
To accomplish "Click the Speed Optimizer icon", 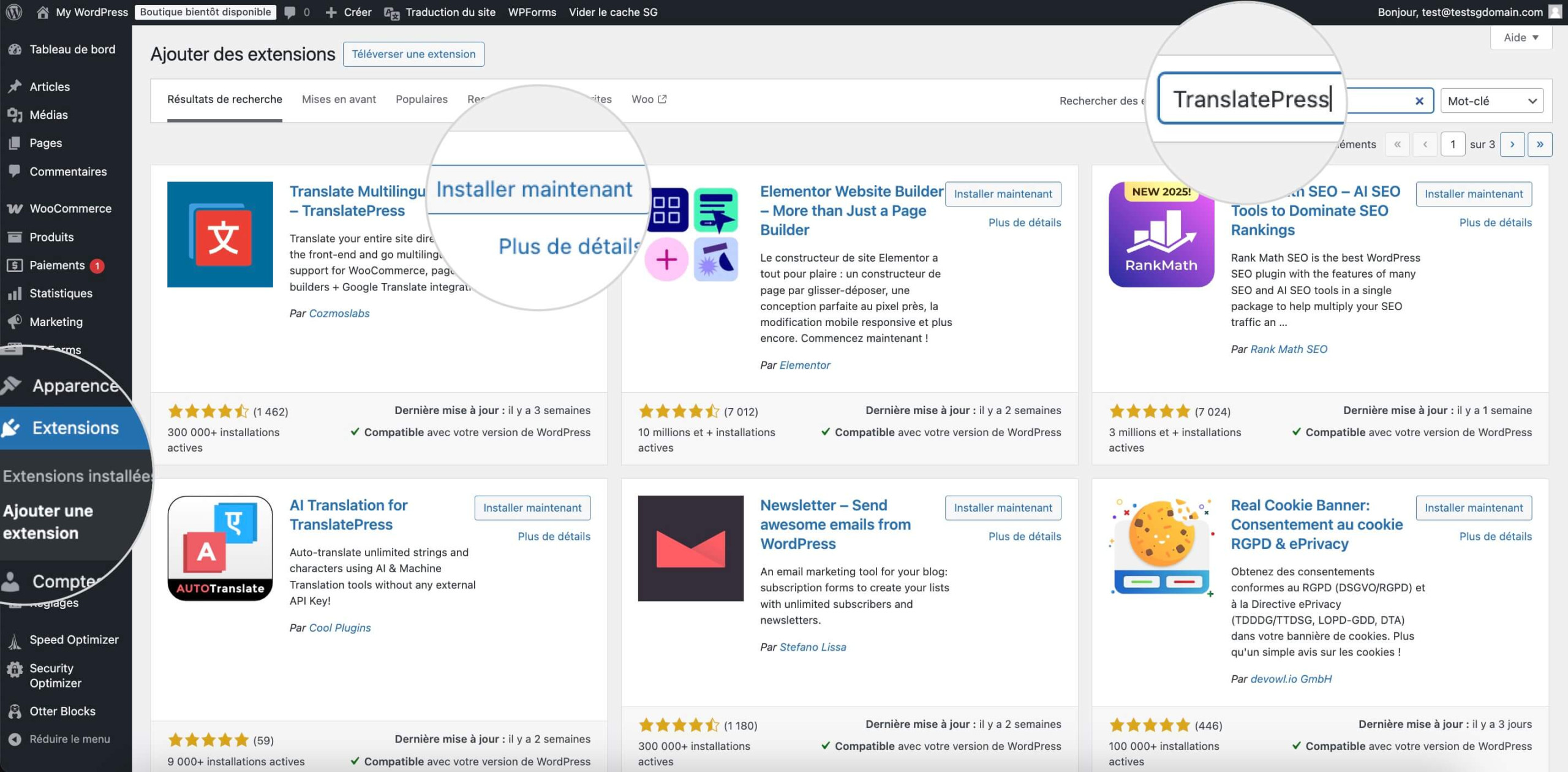I will 15,641.
